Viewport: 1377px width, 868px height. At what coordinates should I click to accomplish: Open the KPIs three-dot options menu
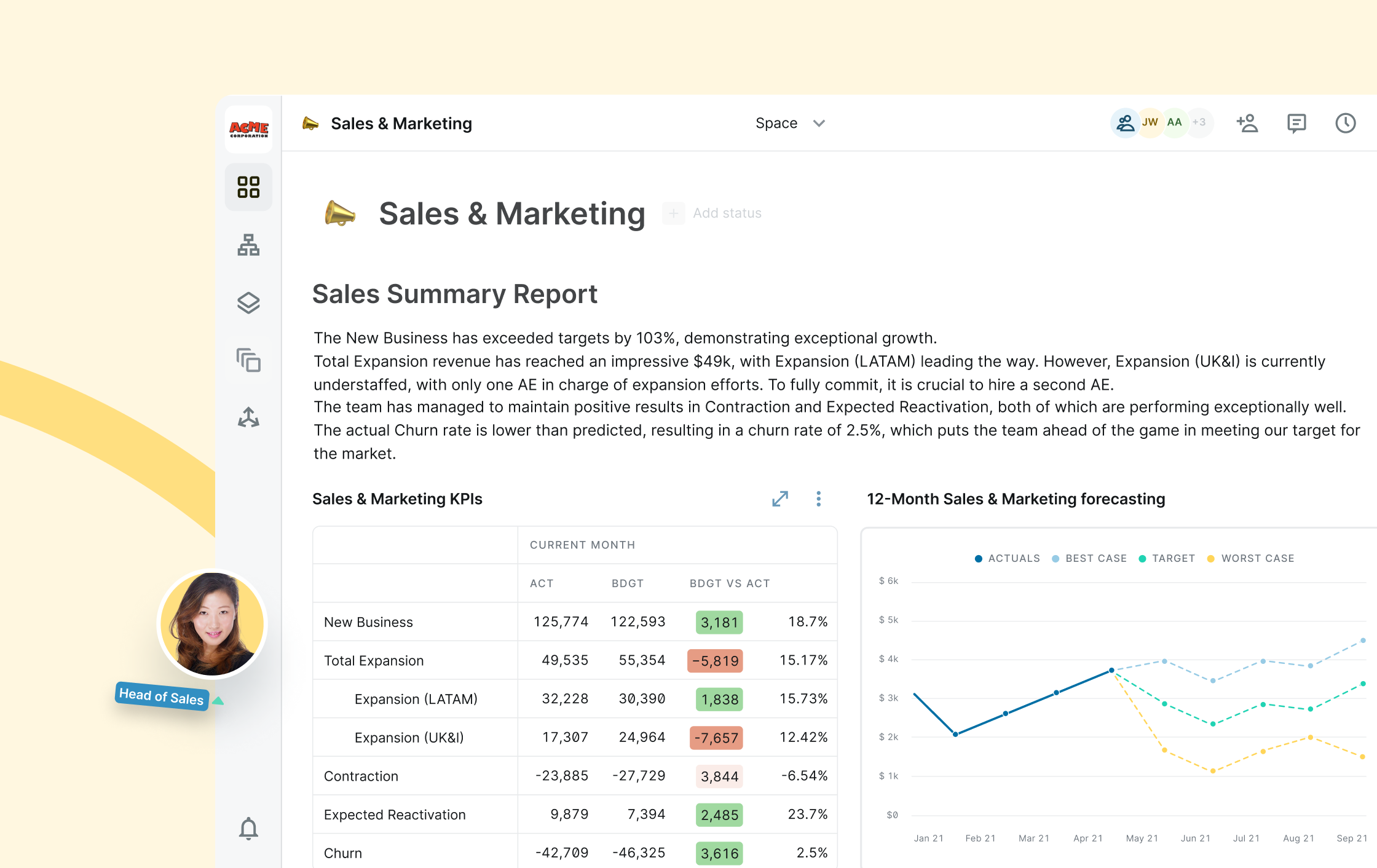[818, 499]
